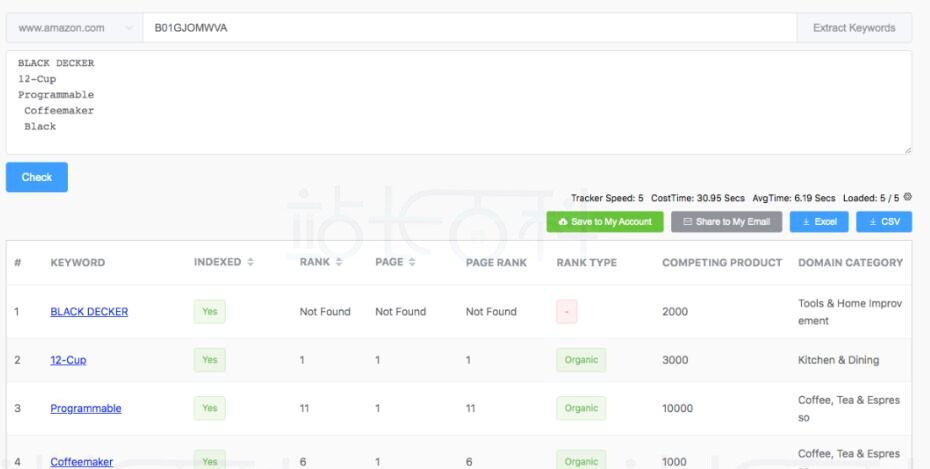The width and height of the screenshot is (930, 469).
Task: Sort by the RANK column arrows
Action: click(x=339, y=262)
